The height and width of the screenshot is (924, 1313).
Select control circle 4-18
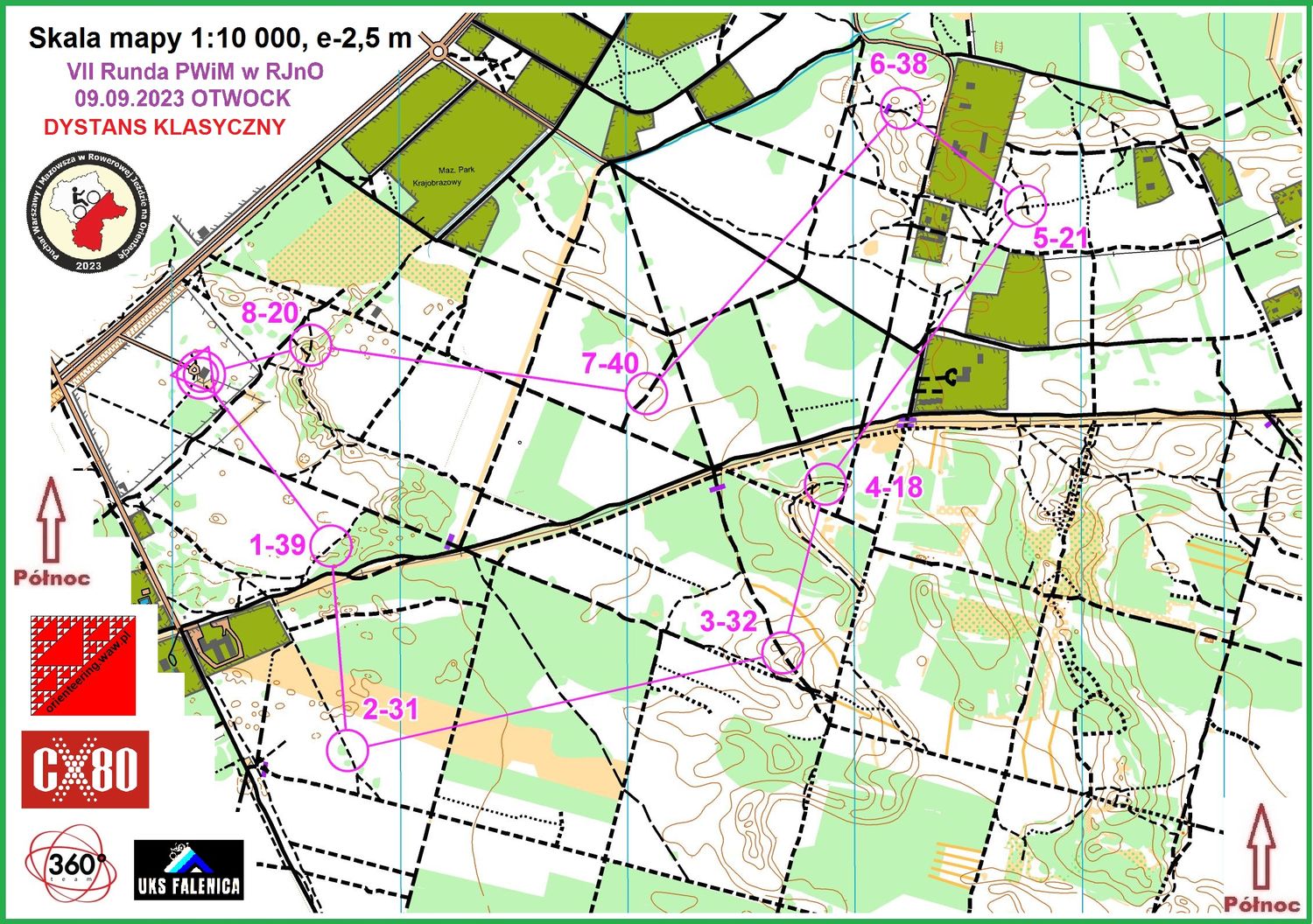click(825, 484)
